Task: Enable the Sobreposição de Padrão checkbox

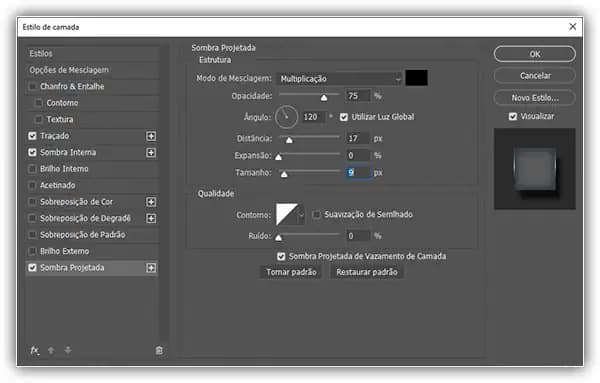Action: click(x=33, y=235)
